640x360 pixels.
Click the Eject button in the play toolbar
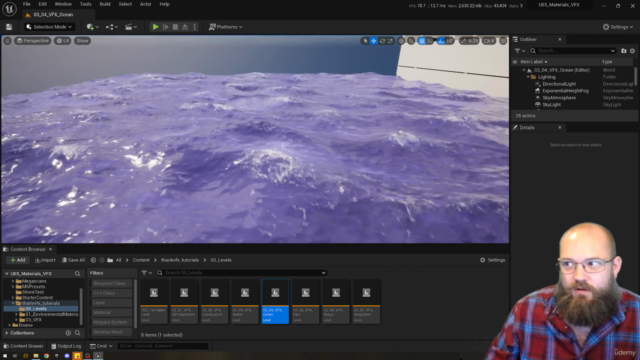click(x=185, y=27)
